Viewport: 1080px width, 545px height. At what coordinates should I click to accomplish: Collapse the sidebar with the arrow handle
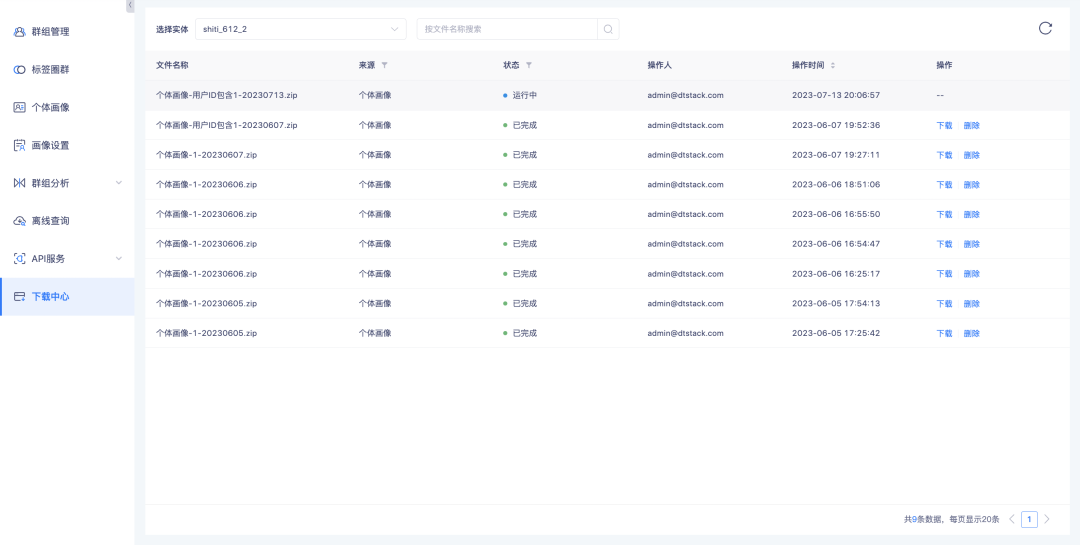130,6
